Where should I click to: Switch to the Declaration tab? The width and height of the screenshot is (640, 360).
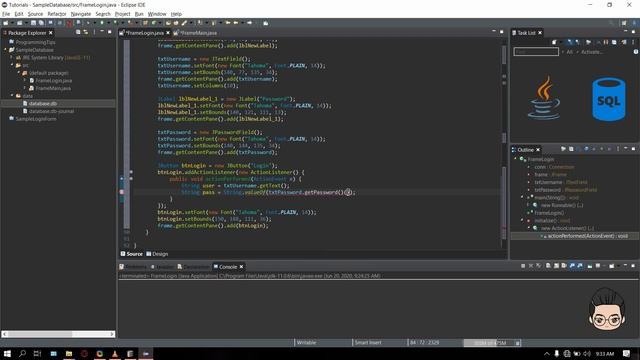193,267
